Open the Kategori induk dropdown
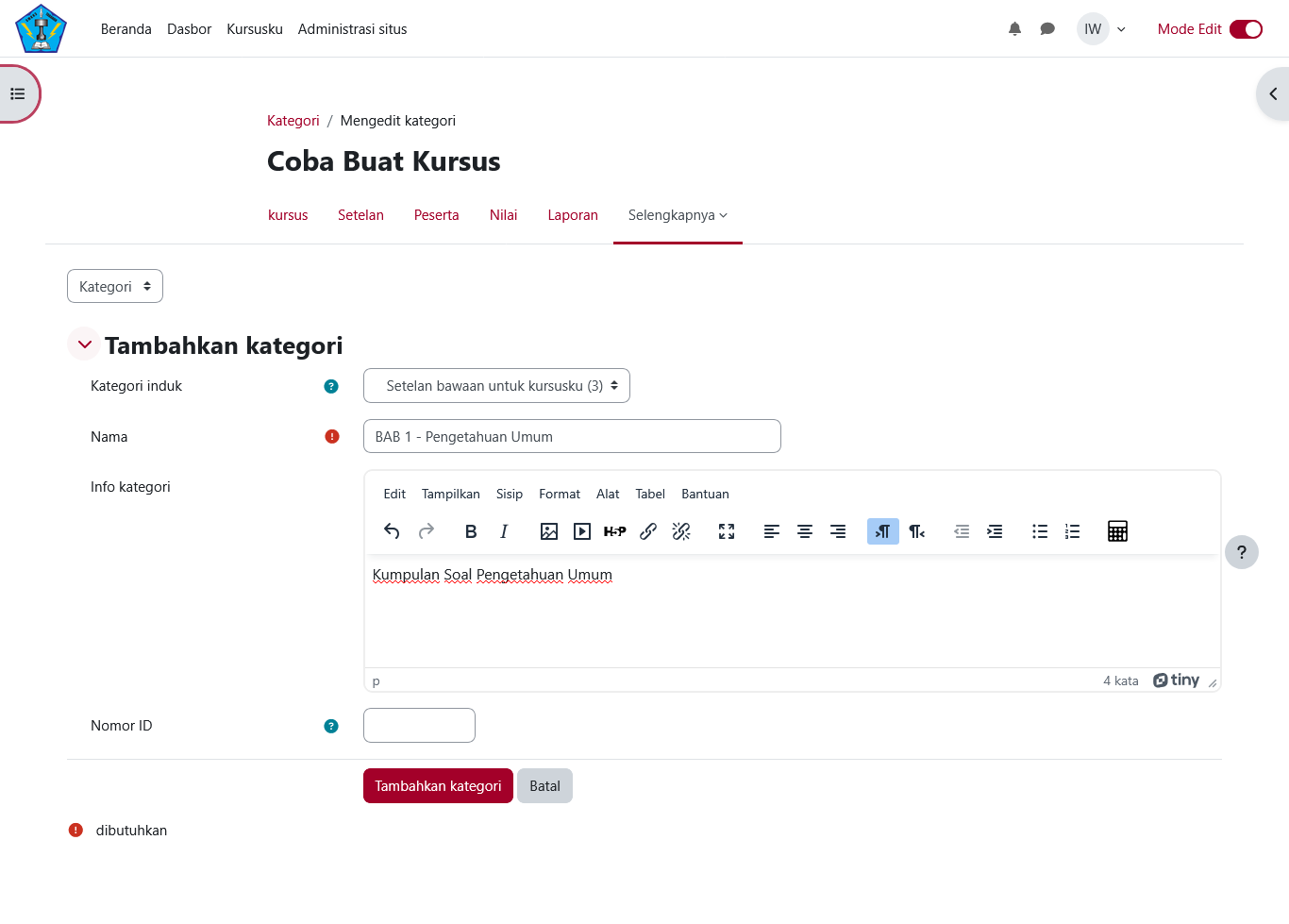This screenshot has width=1289, height=924. pyautogui.click(x=496, y=385)
